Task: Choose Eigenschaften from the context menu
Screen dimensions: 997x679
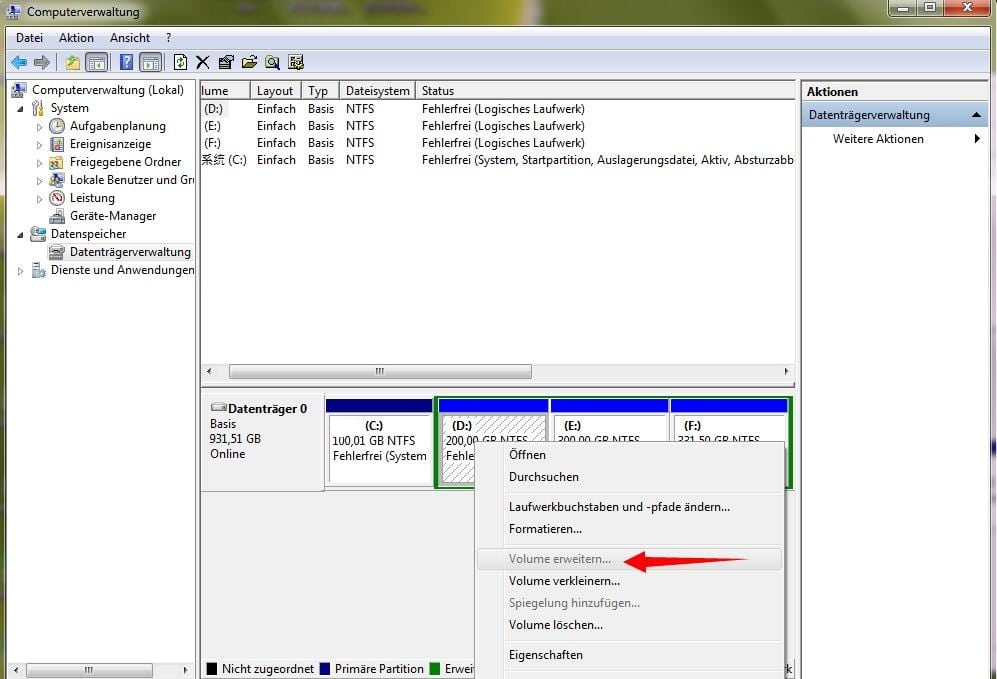Action: [x=629, y=655]
